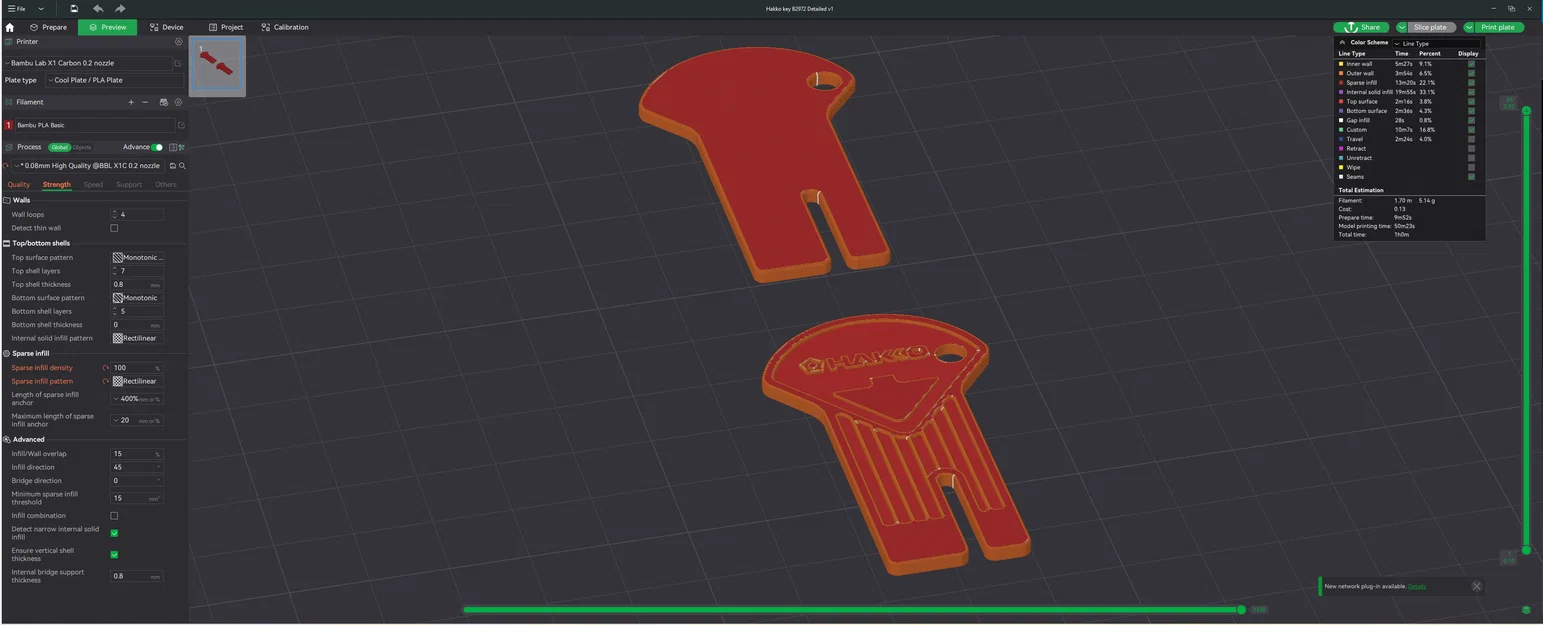Viewport: 1543px width, 625px height.
Task: Reset the Sparse infill density to default
Action: [106, 368]
